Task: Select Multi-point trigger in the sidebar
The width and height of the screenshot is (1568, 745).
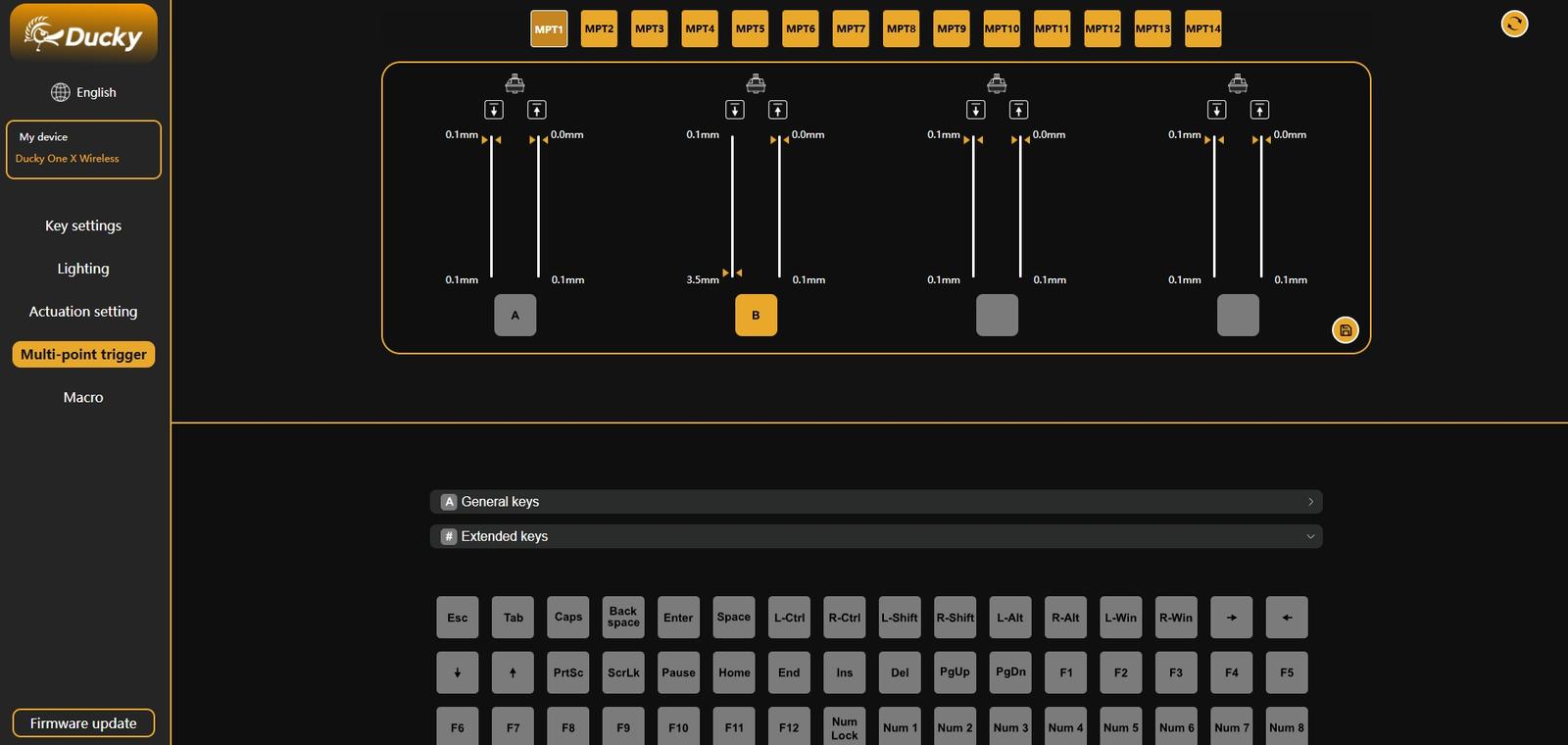Action: (83, 355)
